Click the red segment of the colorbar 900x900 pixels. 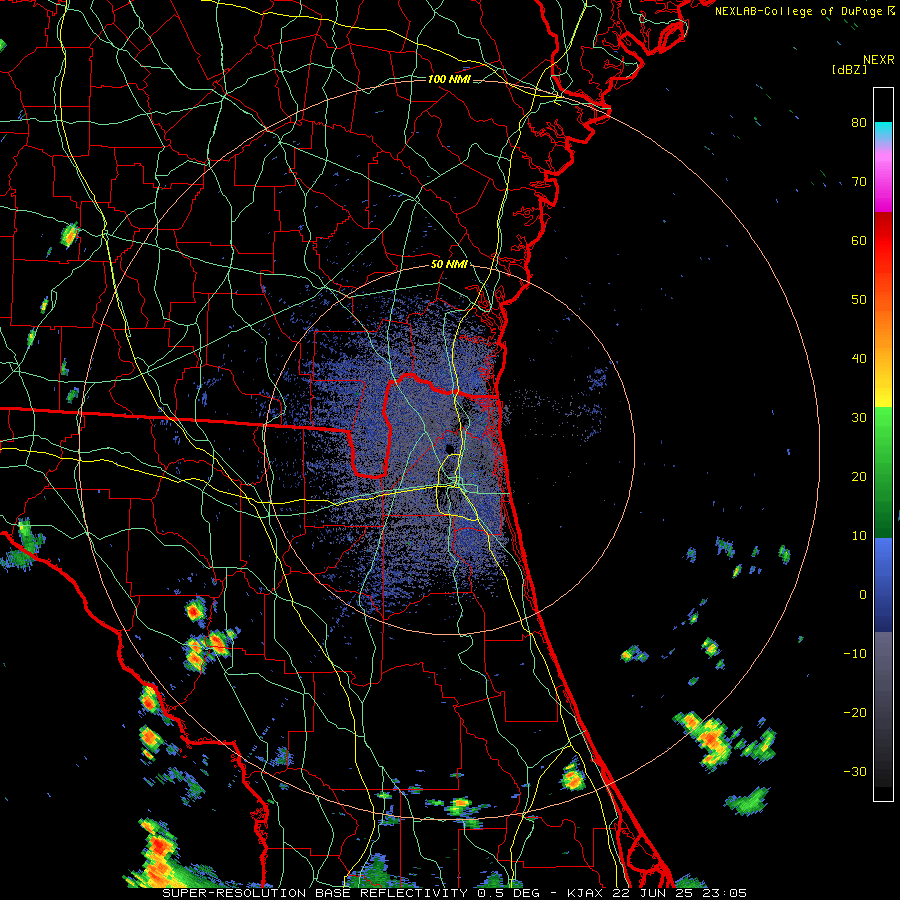(x=883, y=241)
